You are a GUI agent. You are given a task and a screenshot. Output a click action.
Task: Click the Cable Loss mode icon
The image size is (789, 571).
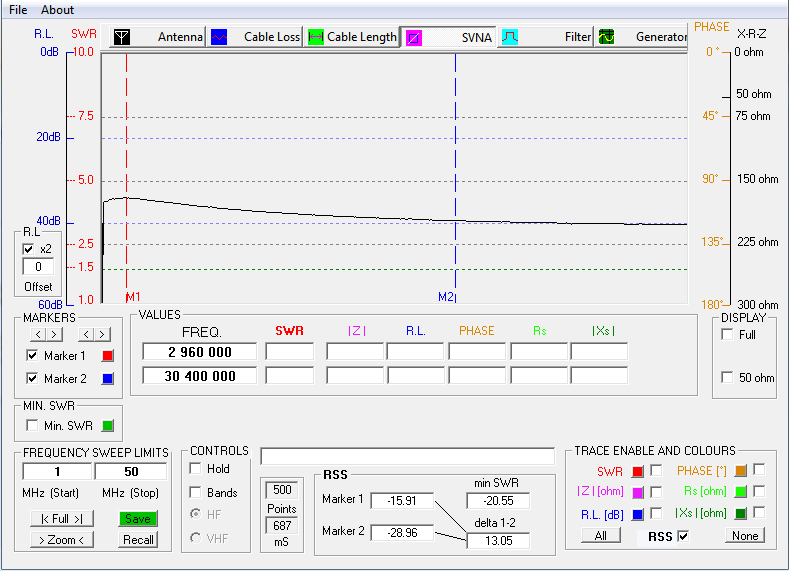click(218, 37)
